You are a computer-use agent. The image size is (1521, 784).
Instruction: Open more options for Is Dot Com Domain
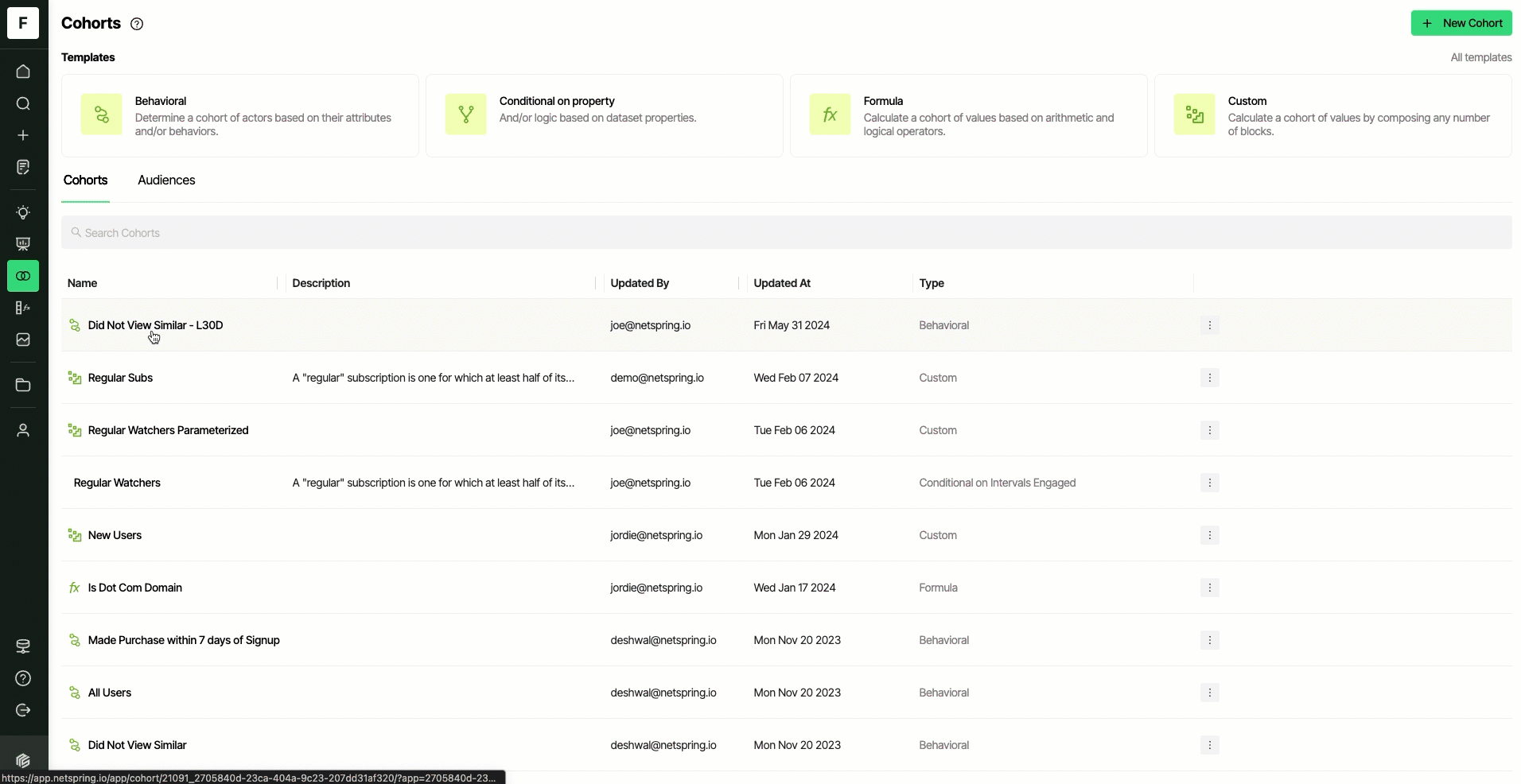click(x=1209, y=588)
